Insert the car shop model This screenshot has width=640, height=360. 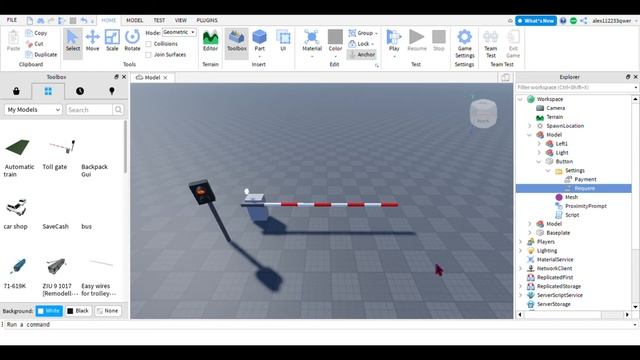[16, 214]
